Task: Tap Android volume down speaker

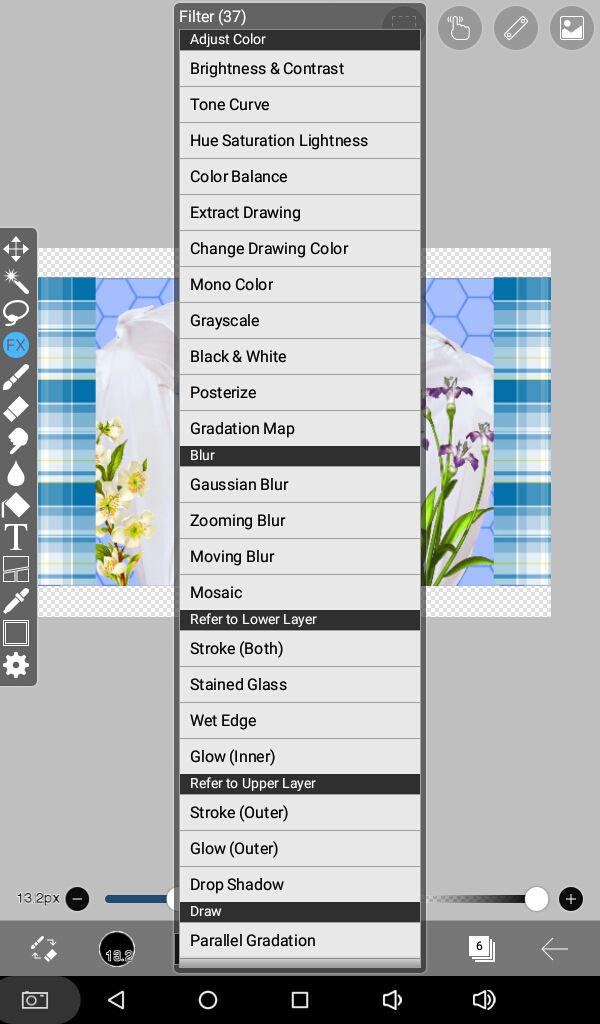Action: pyautogui.click(x=391, y=1000)
